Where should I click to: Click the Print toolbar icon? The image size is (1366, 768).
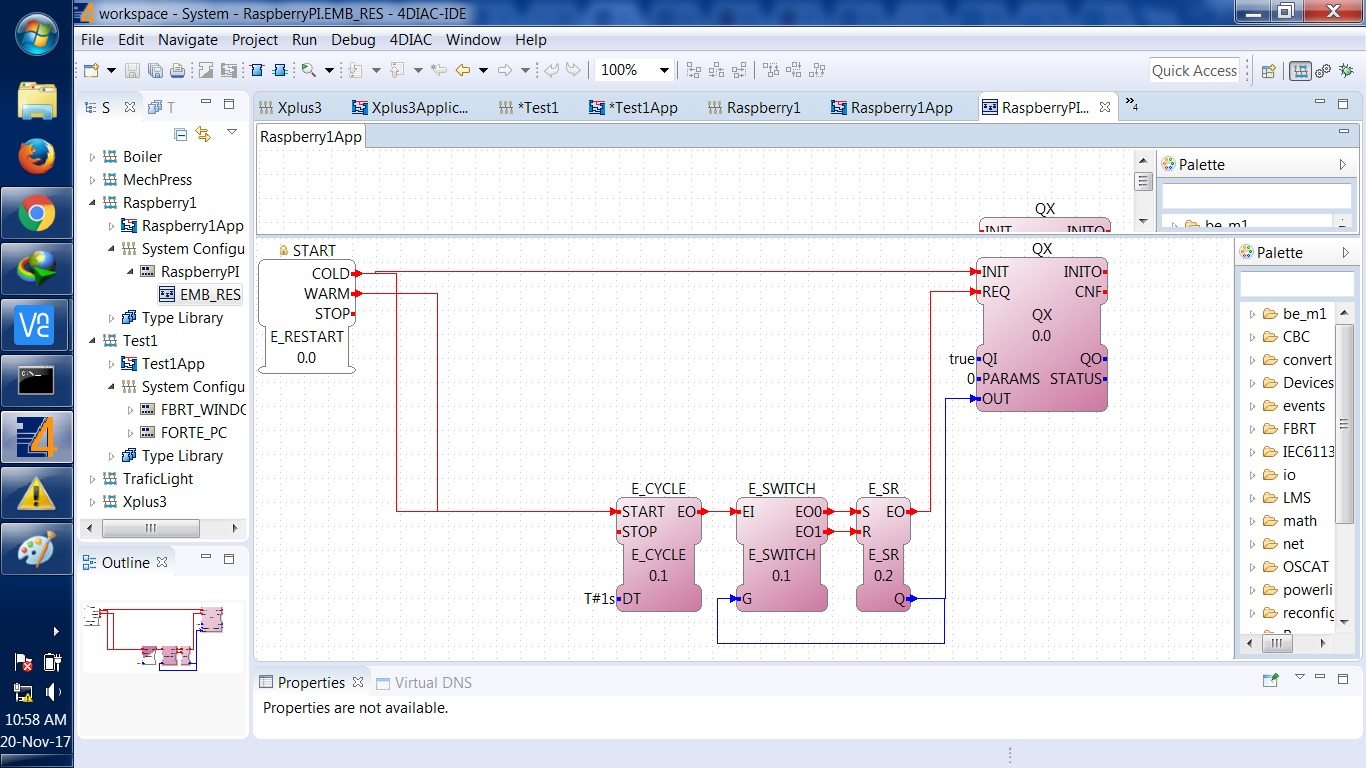[x=177, y=70]
